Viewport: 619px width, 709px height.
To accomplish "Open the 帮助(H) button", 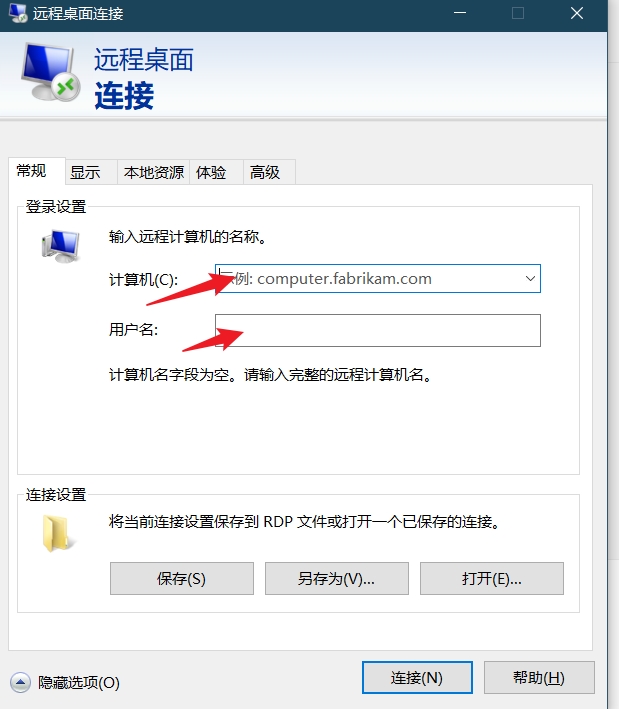I will tap(539, 677).
